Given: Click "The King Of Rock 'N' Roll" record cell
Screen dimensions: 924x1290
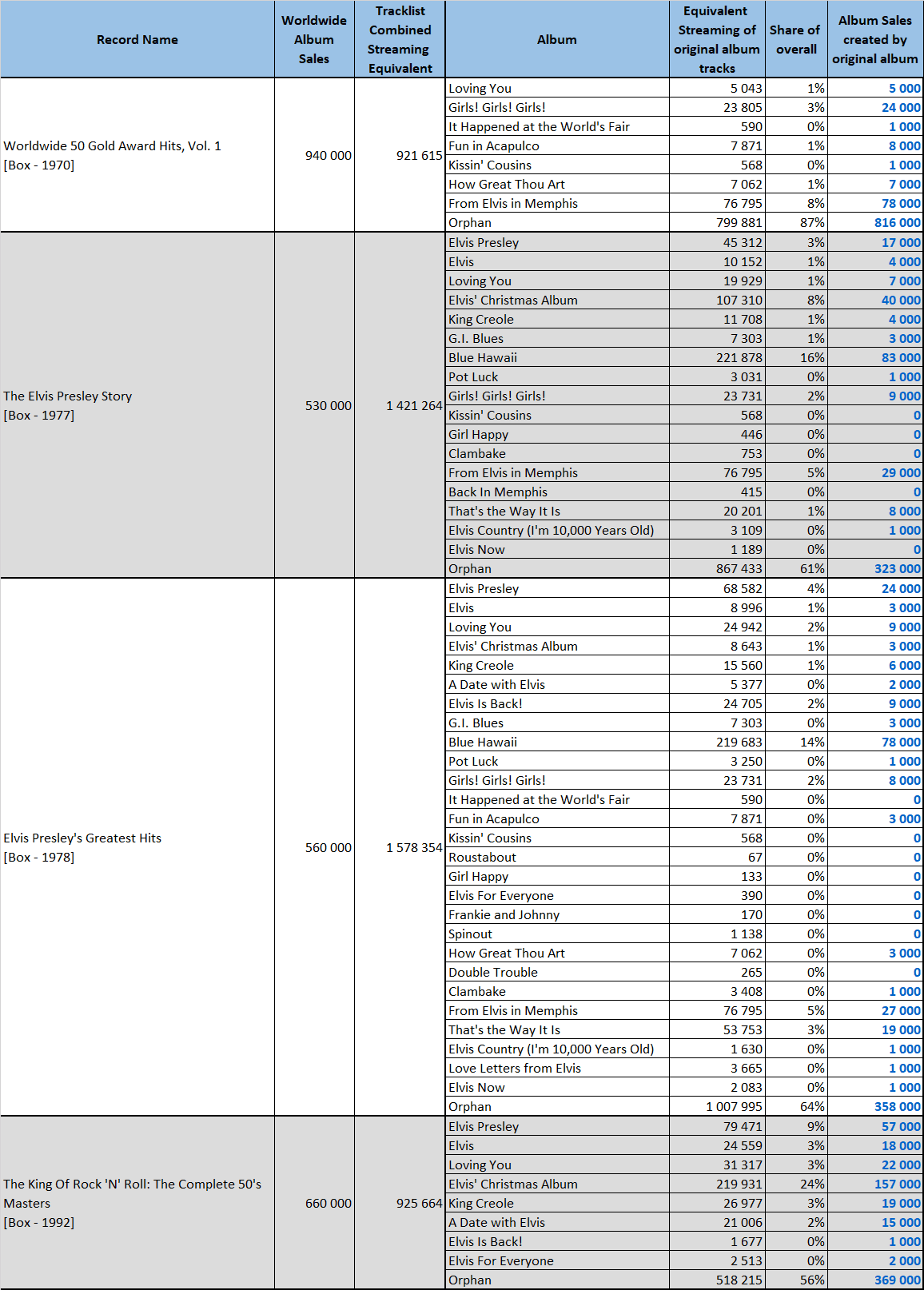Looking at the screenshot, I should [137, 1203].
